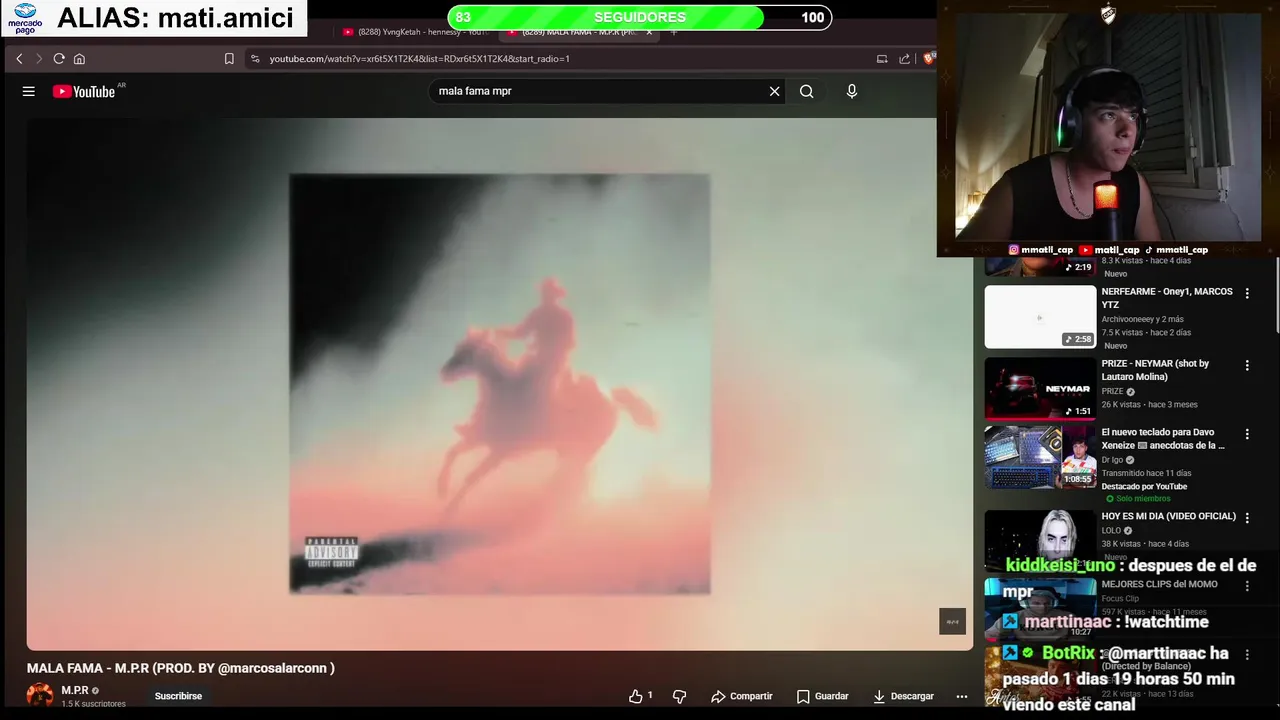Focus the YouTube search field

pyautogui.click(x=595, y=91)
